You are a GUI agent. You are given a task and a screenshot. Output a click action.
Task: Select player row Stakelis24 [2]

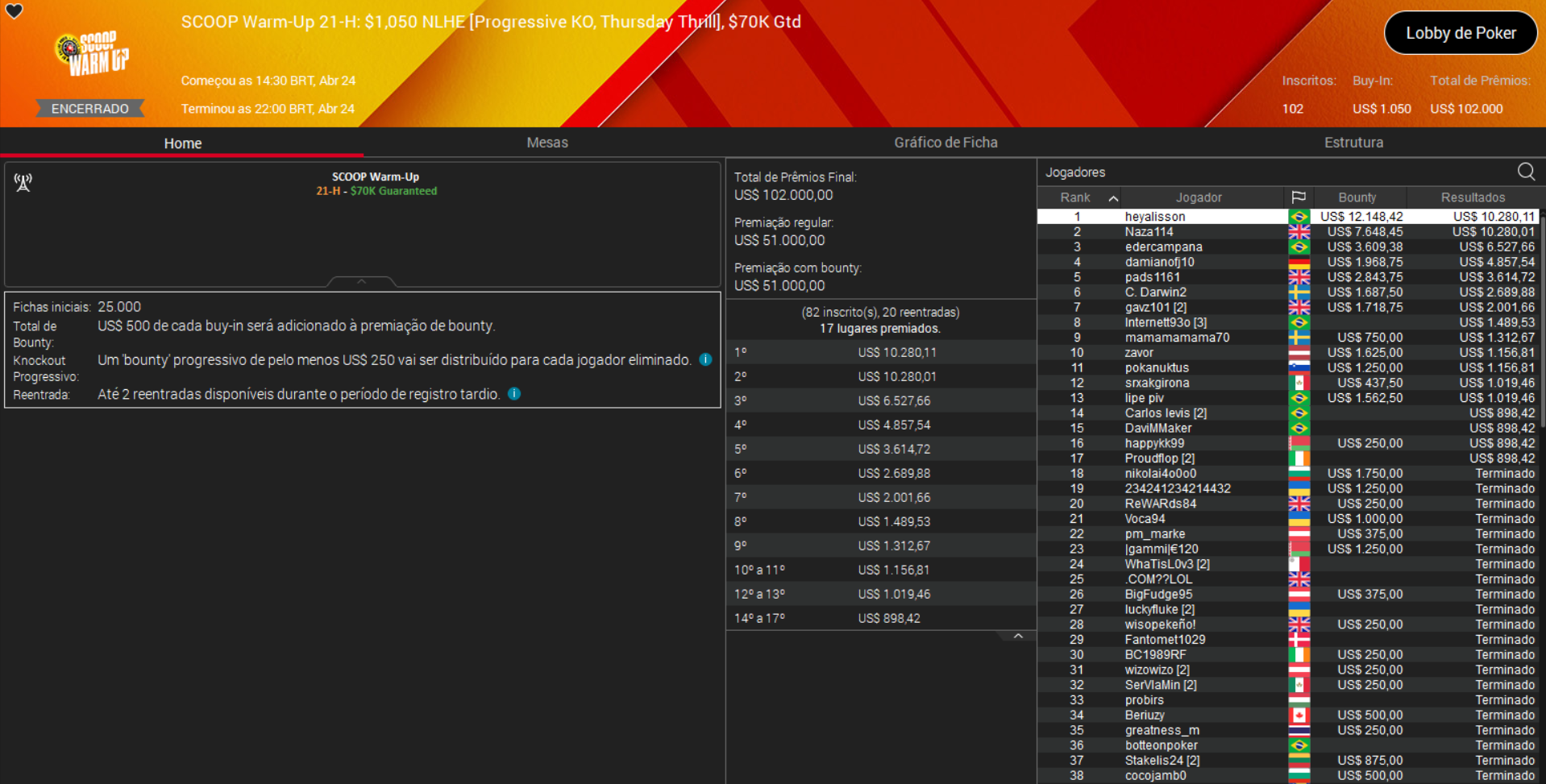point(1288,761)
